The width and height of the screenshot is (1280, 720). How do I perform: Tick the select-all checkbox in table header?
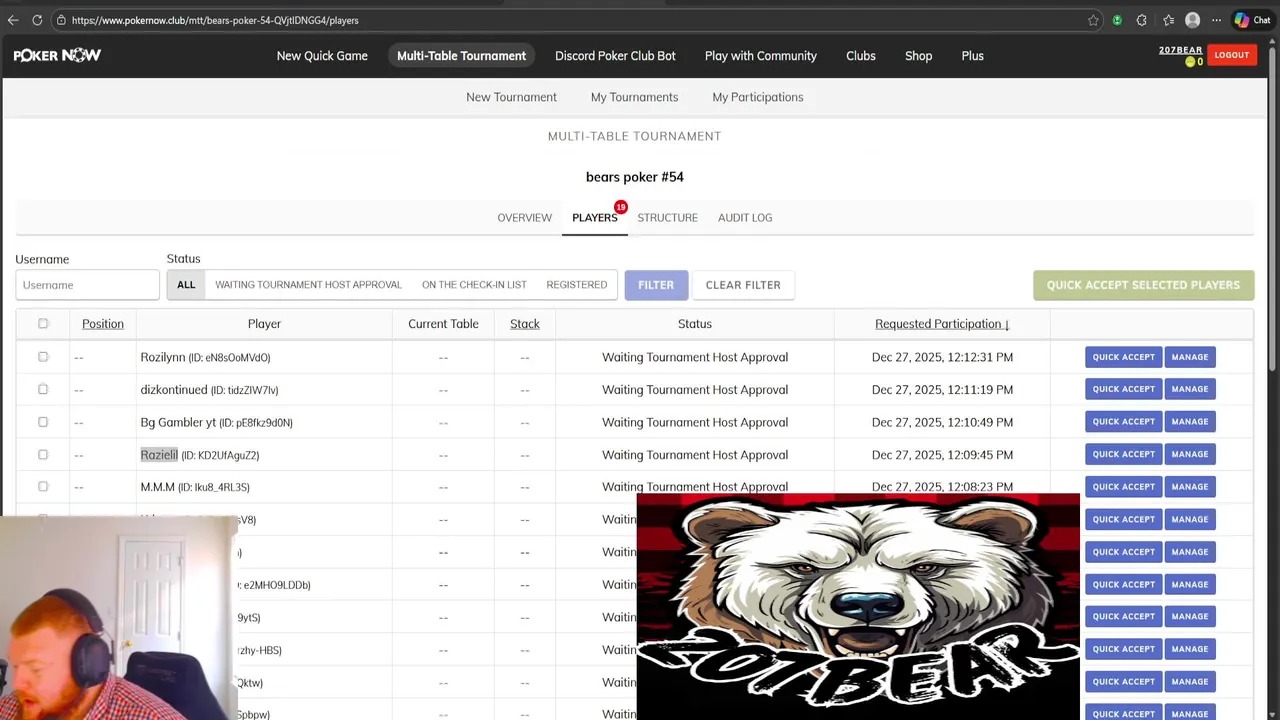click(43, 324)
